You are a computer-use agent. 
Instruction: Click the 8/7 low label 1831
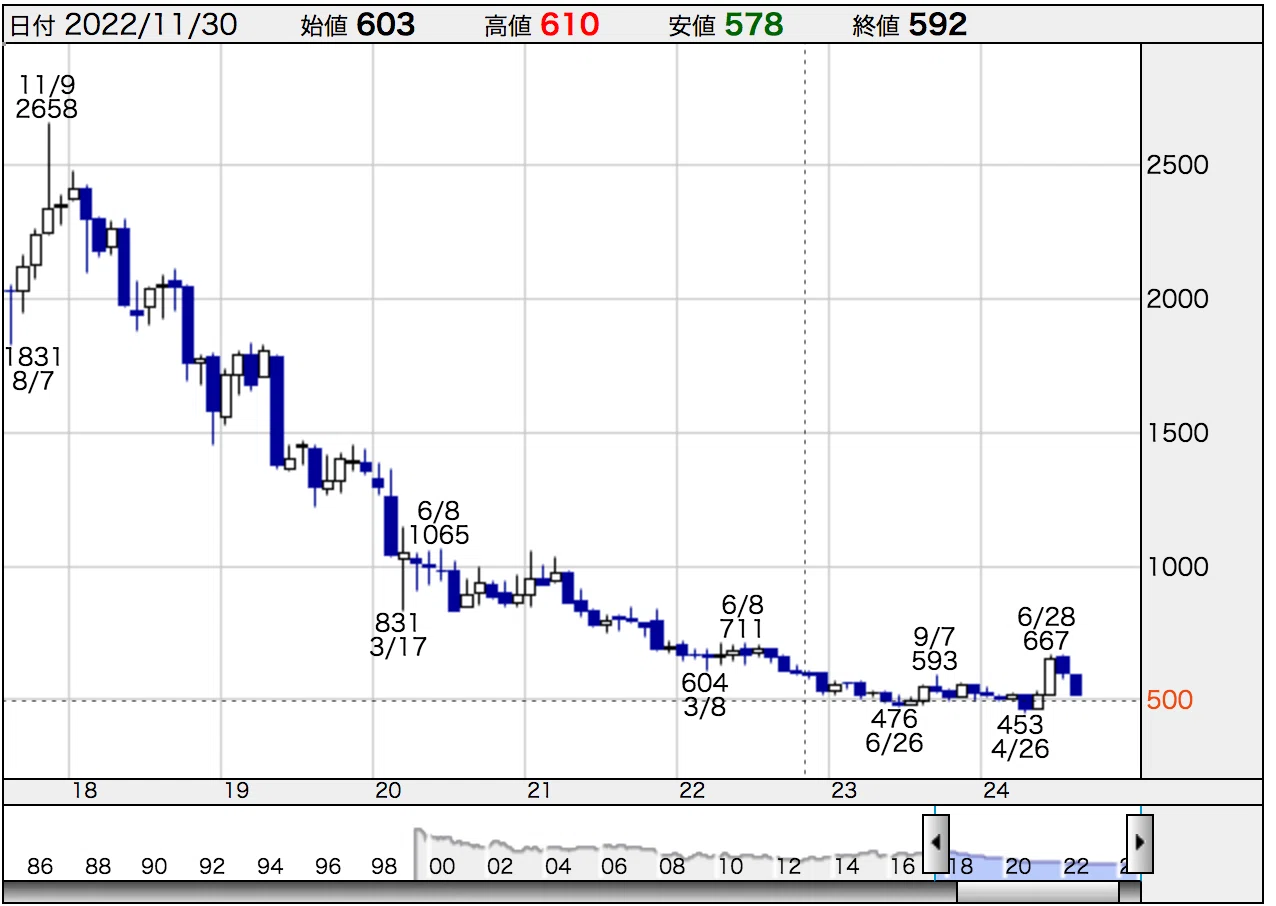point(33,357)
